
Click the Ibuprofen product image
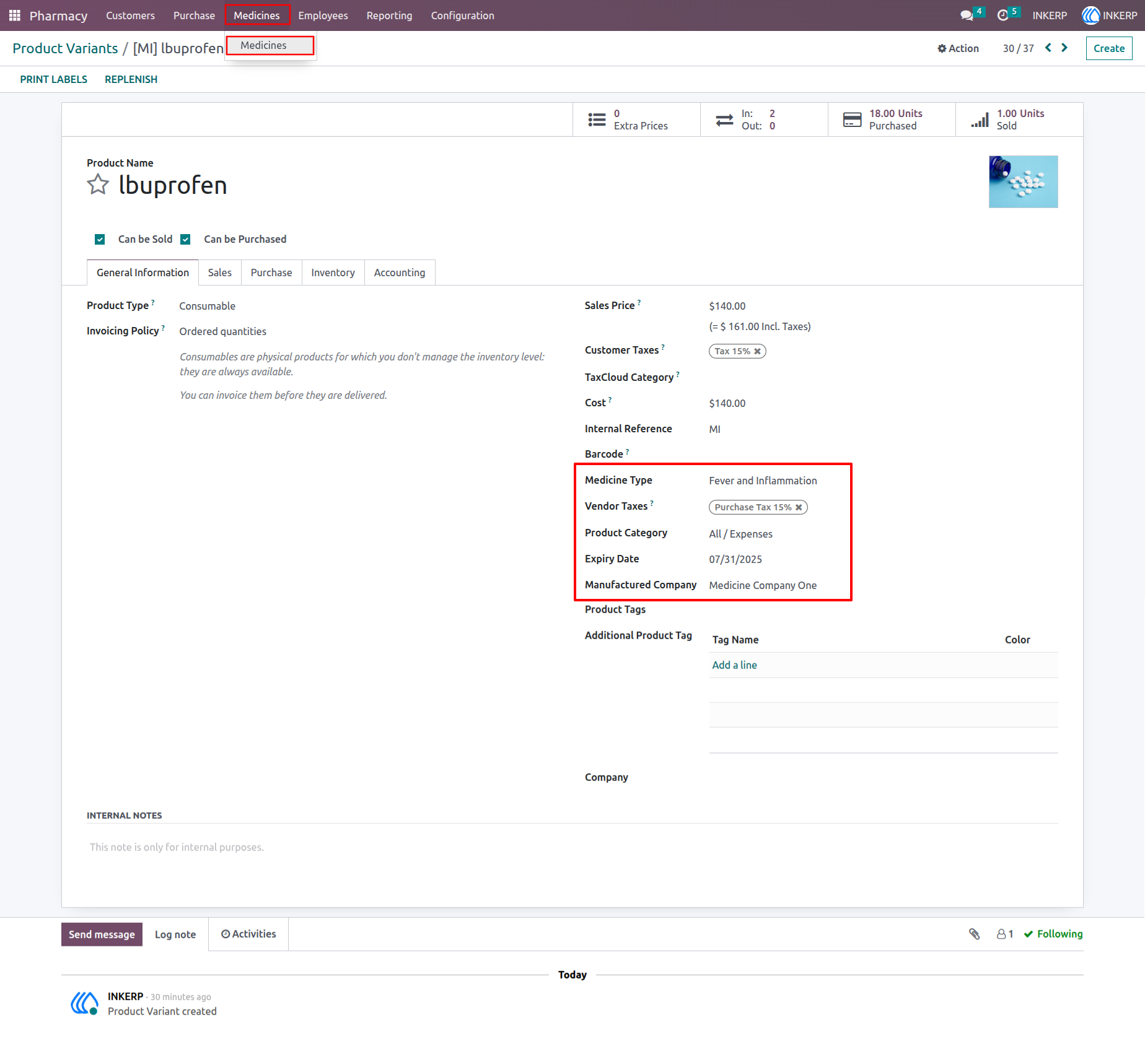pos(1024,181)
